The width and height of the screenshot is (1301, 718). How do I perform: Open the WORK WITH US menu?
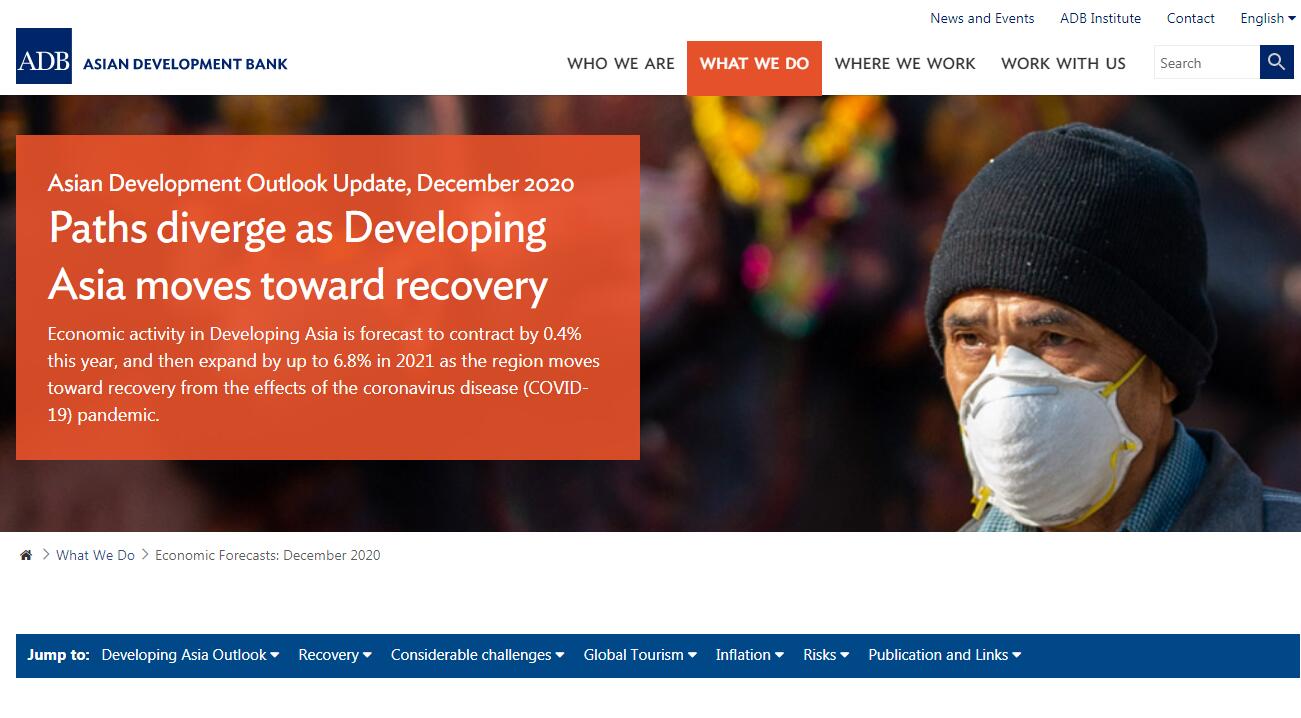(1063, 64)
